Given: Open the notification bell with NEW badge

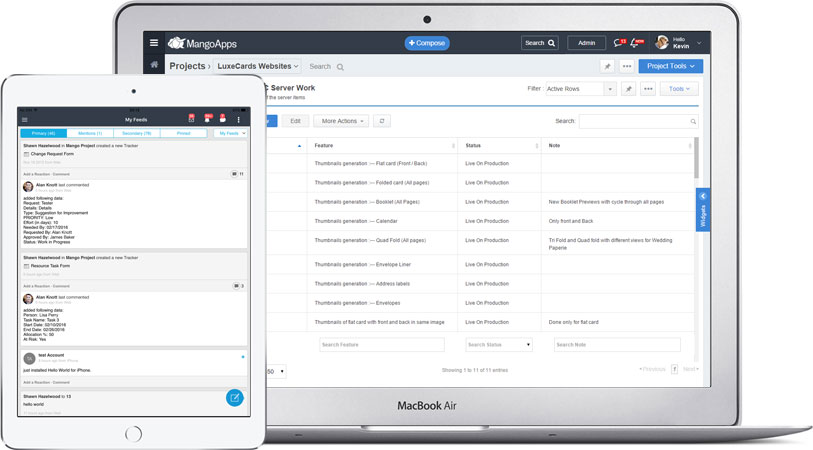Looking at the screenshot, I should pos(636,43).
